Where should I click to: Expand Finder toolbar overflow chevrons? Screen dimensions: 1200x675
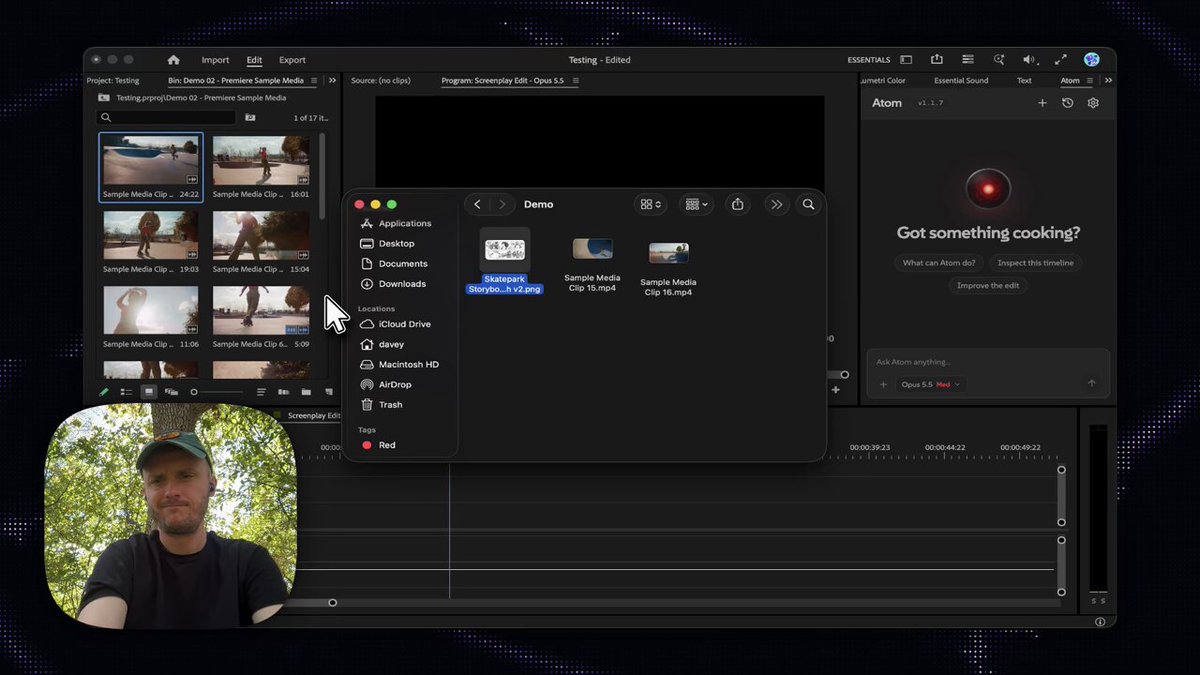tap(776, 204)
